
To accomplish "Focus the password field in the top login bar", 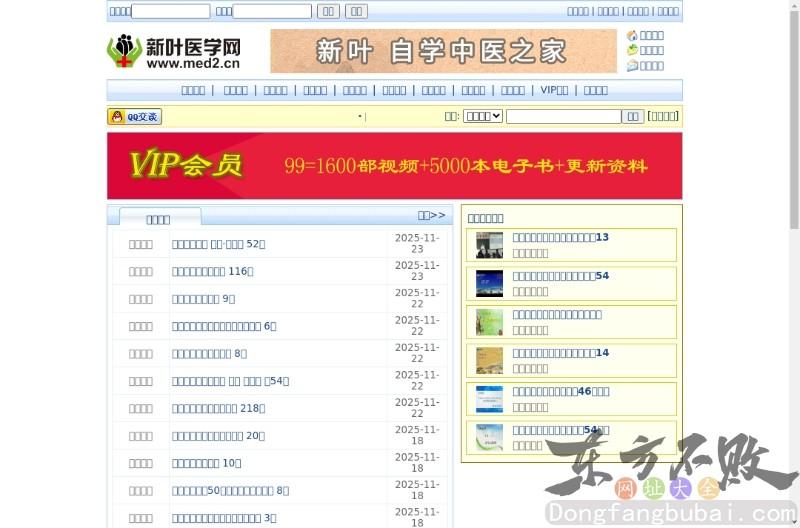I will pyautogui.click(x=272, y=11).
